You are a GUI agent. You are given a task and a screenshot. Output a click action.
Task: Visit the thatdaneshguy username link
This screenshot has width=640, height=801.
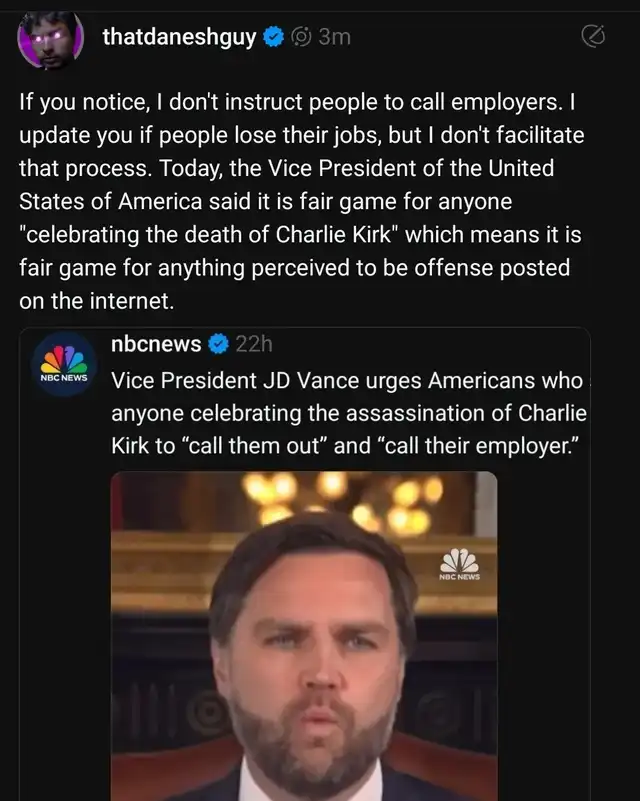(x=179, y=38)
